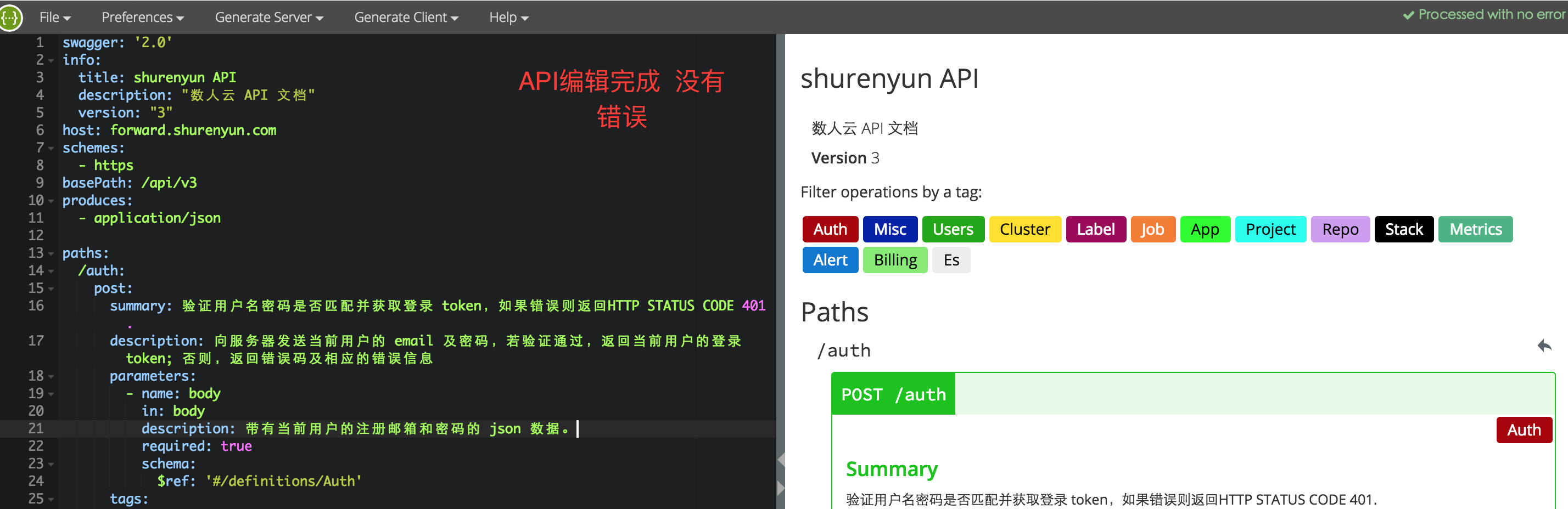This screenshot has width=1568, height=509.
Task: Filter operations by the Stack tag
Action: click(1404, 229)
